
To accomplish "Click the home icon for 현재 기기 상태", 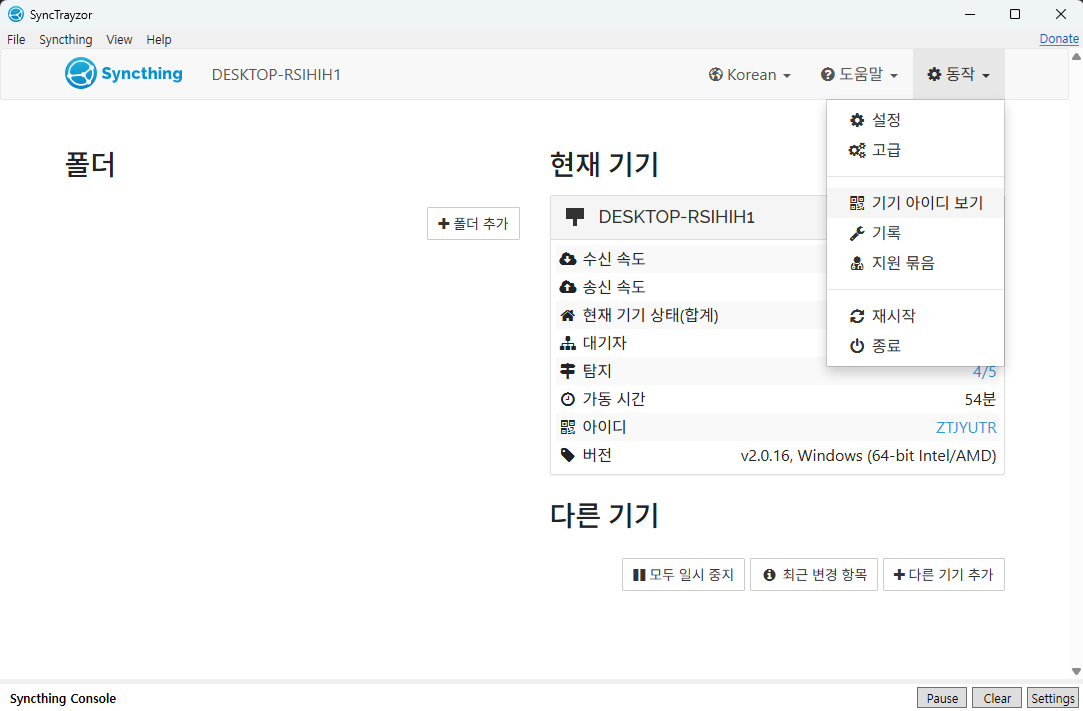I will click(x=568, y=316).
